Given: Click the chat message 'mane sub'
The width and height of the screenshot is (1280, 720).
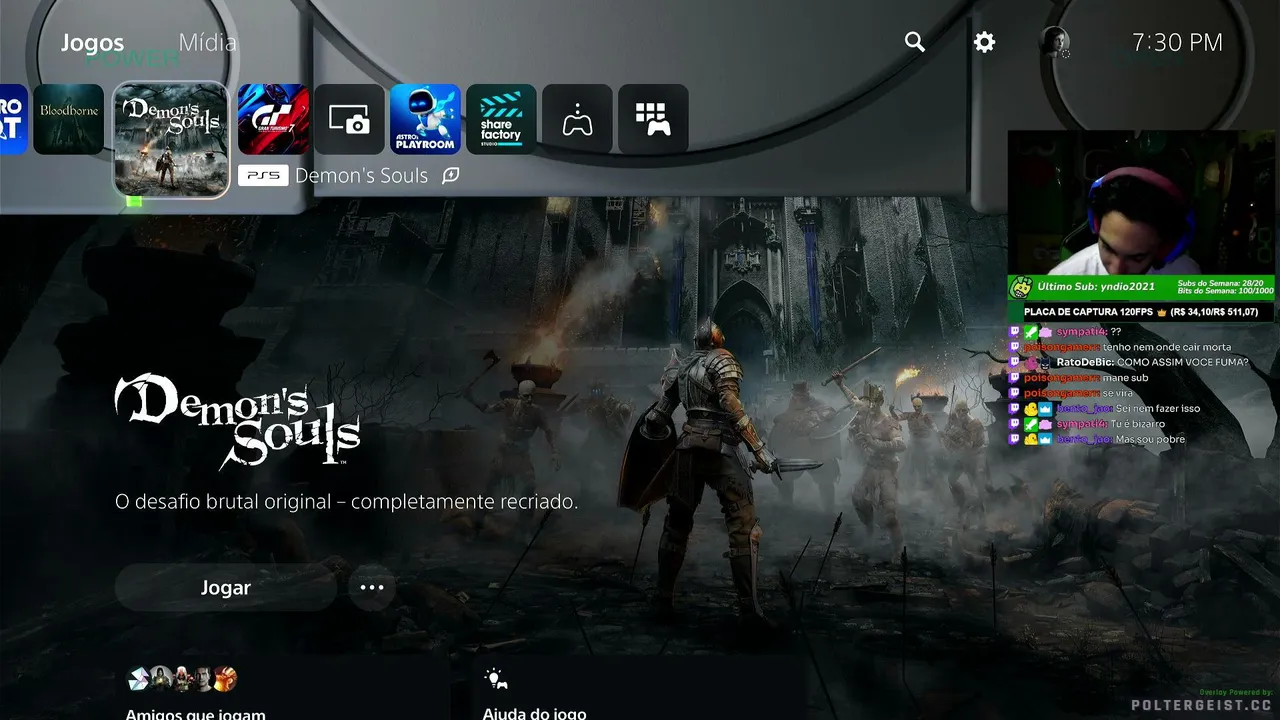Looking at the screenshot, I should 1124,378.
